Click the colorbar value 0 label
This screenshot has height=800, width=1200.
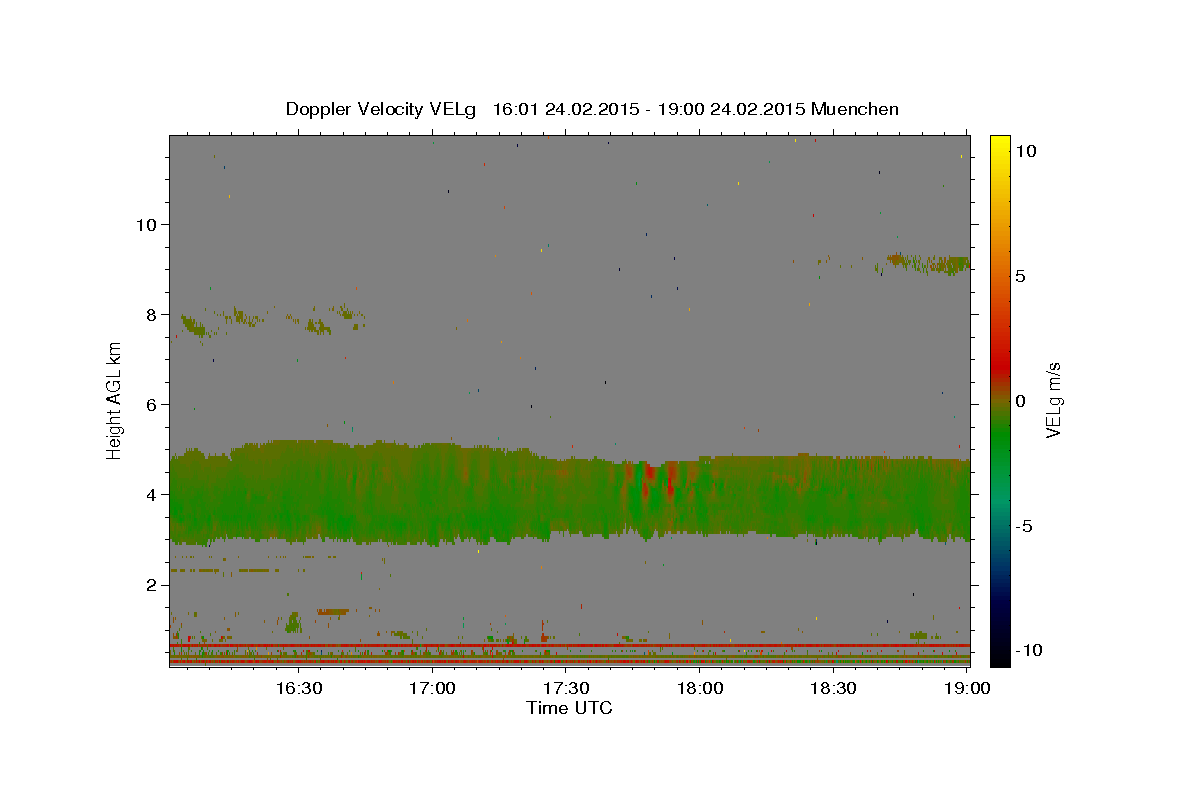(1020, 401)
